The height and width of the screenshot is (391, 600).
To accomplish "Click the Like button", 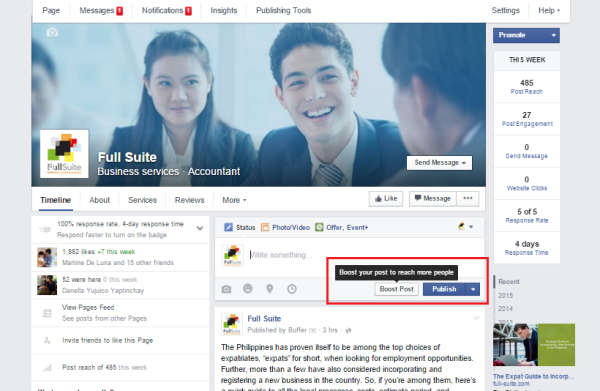I will point(386,199).
